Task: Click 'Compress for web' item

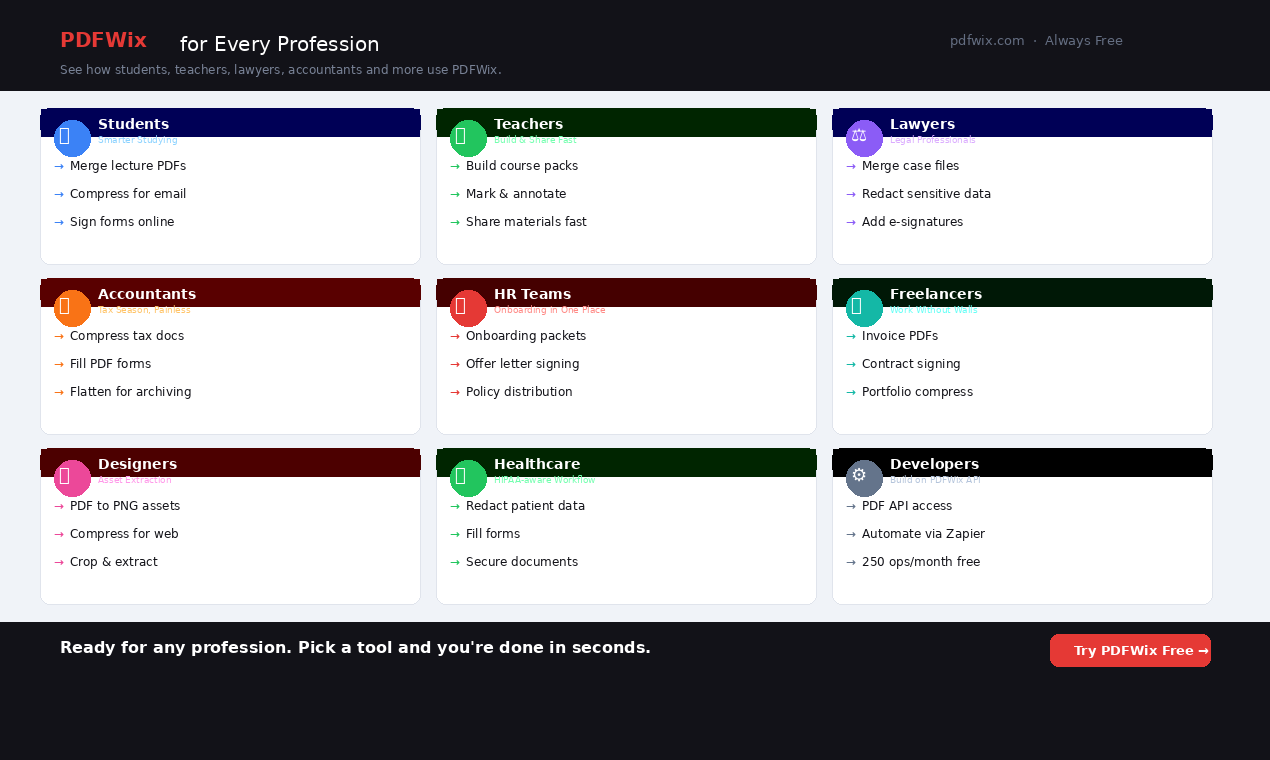Action: point(124,534)
